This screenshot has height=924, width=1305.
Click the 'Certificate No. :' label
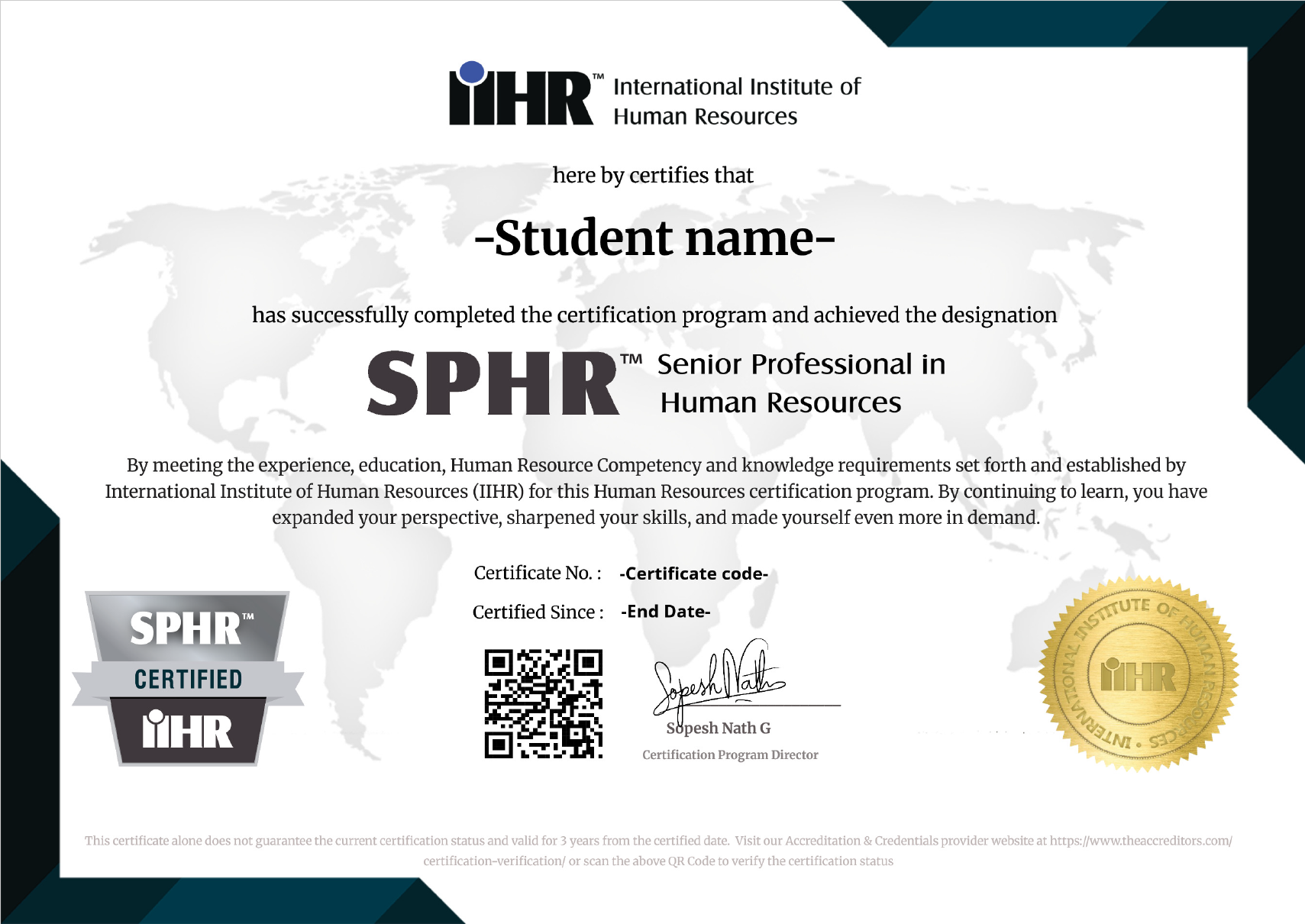pyautogui.click(x=538, y=573)
